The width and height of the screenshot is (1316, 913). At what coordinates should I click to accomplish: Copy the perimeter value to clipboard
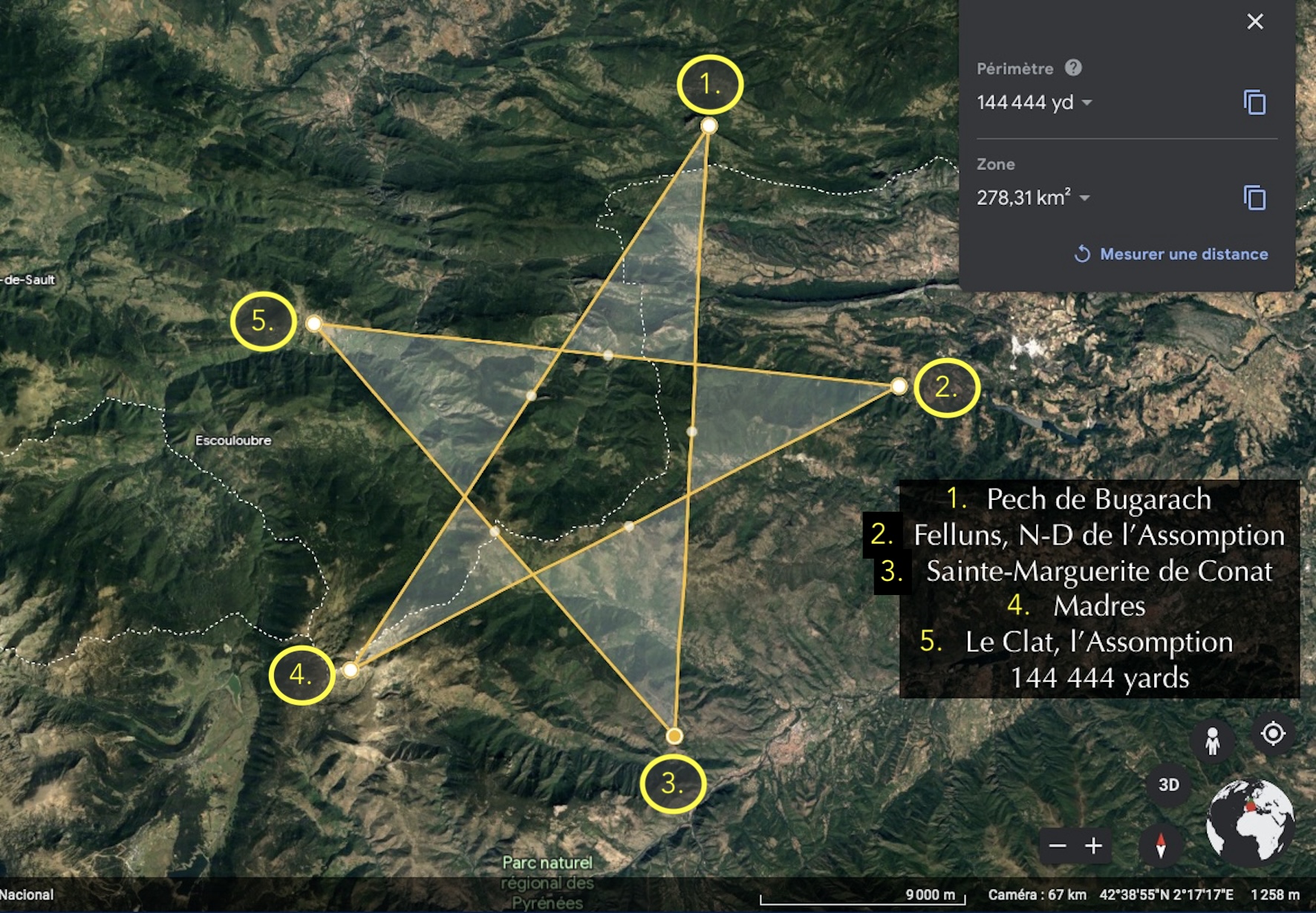point(1254,103)
